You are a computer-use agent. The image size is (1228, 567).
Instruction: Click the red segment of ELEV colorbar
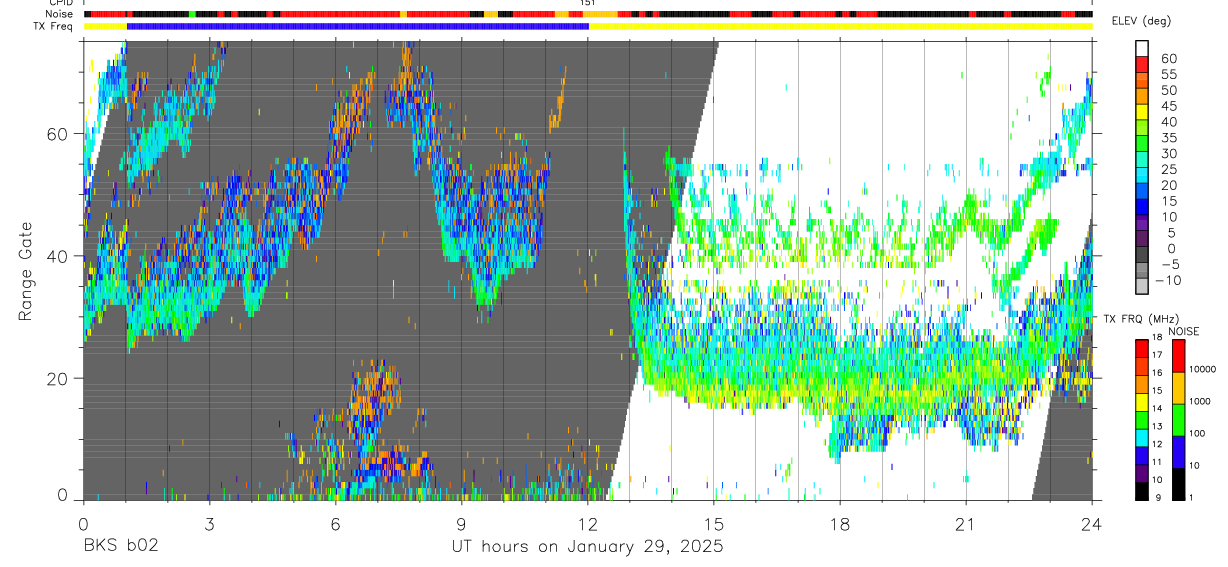(x=1142, y=66)
